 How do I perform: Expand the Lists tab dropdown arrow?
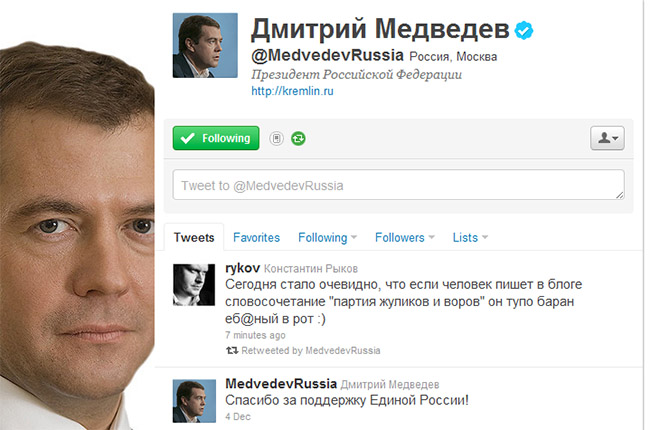pyautogui.click(x=485, y=238)
